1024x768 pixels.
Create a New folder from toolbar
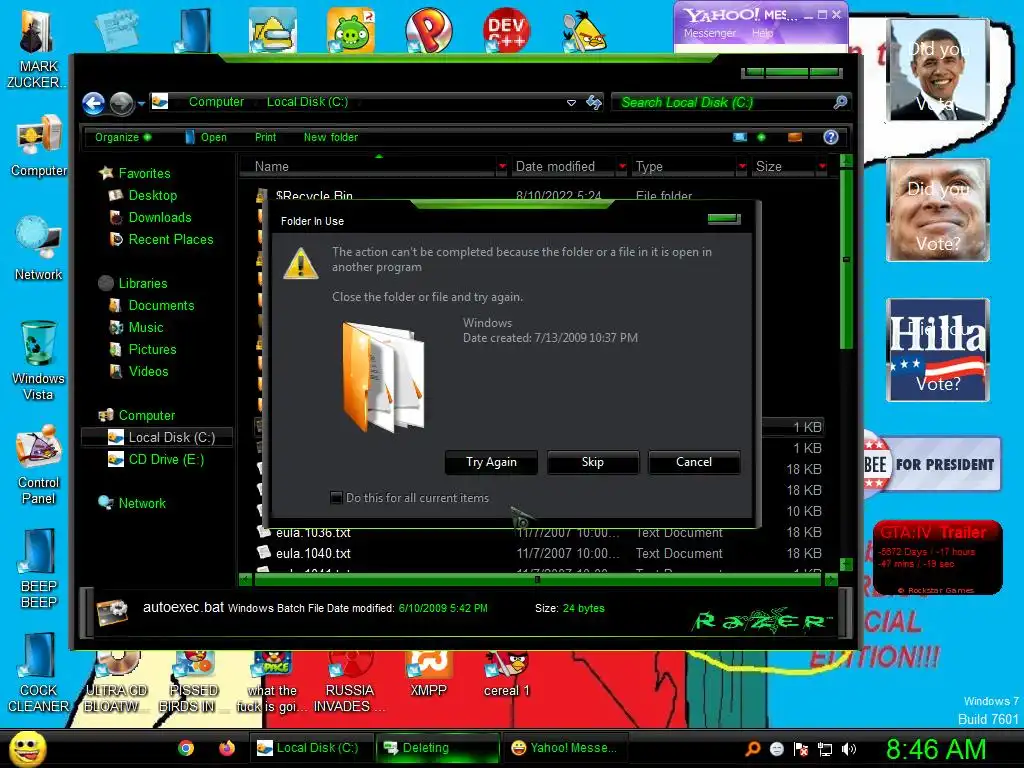point(330,137)
